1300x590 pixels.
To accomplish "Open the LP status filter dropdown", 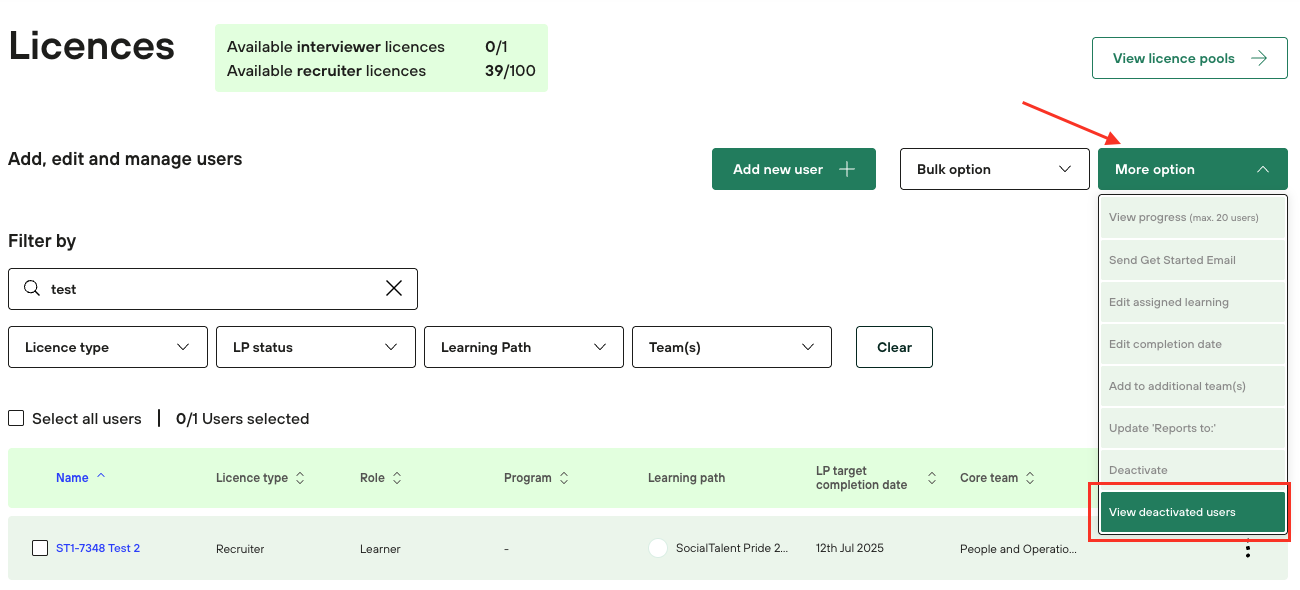I will click(x=316, y=347).
